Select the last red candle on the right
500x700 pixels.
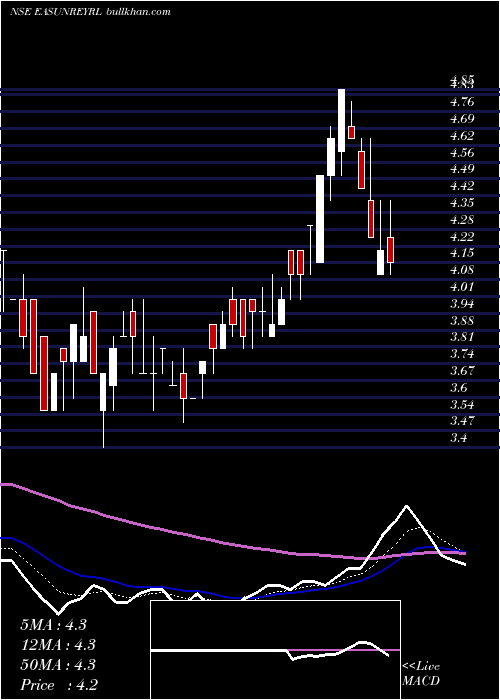coord(391,250)
